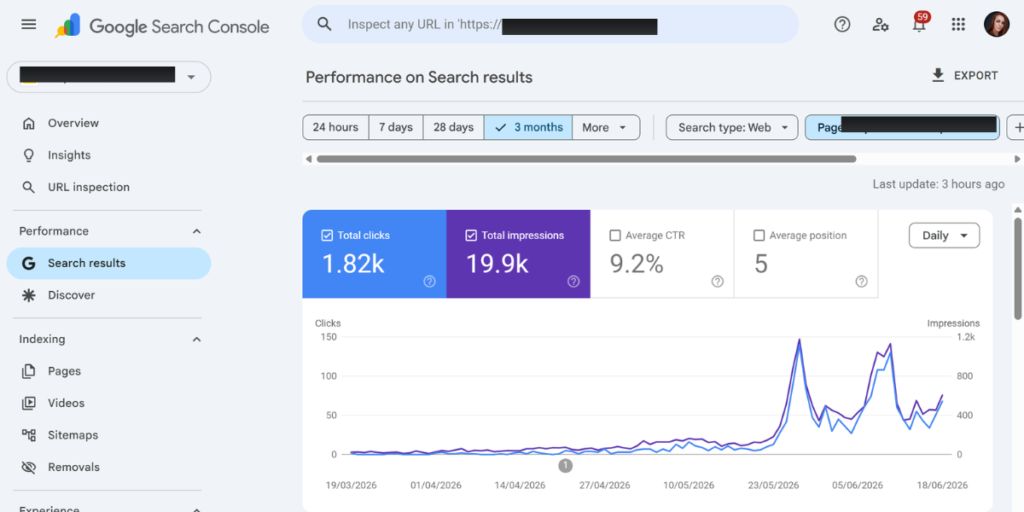
Task: Open the Google apps grid
Action: click(958, 25)
